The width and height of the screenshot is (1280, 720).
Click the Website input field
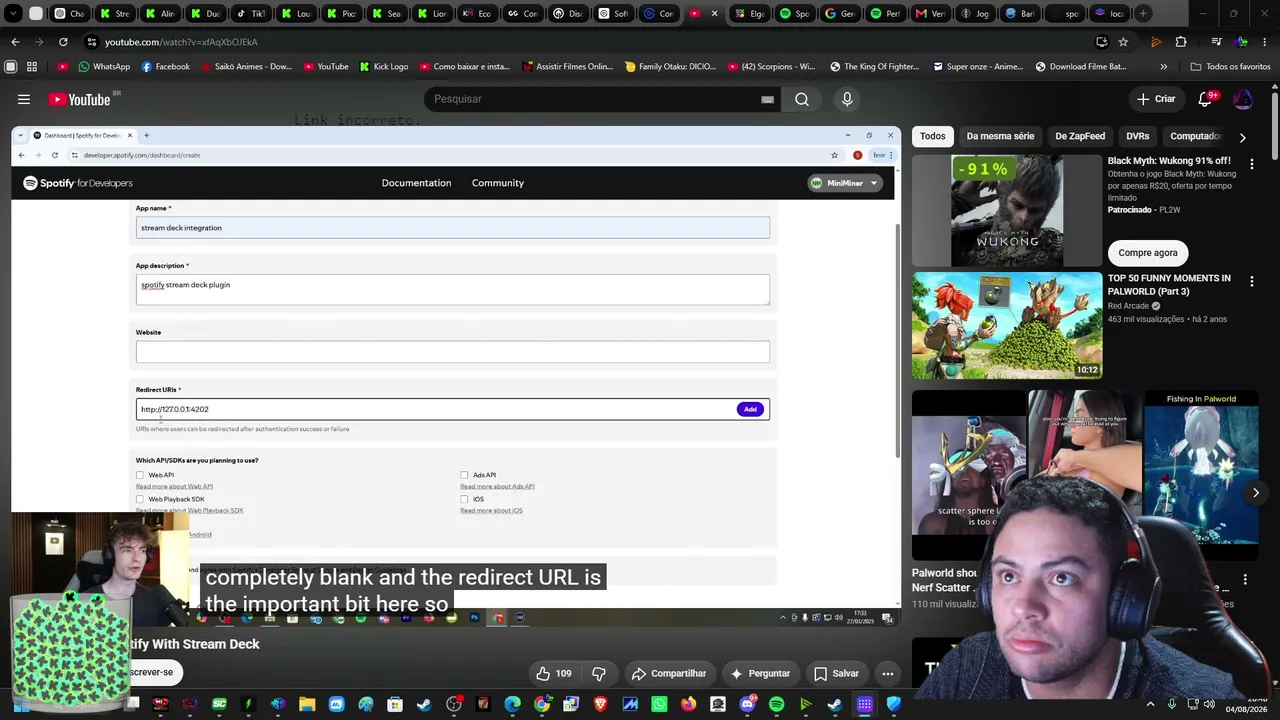453,351
